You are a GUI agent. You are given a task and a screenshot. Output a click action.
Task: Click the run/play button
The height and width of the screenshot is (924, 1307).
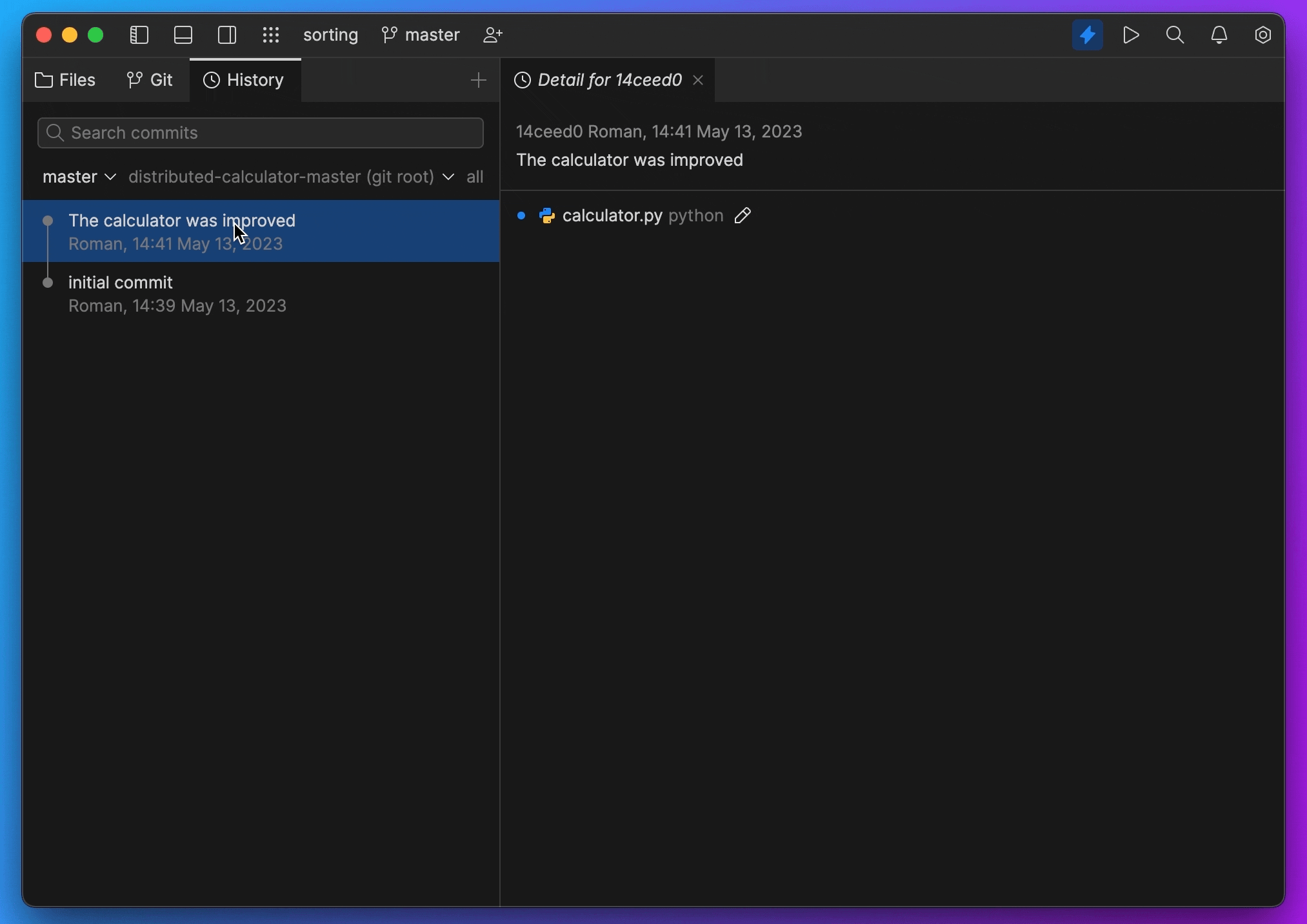1131,35
